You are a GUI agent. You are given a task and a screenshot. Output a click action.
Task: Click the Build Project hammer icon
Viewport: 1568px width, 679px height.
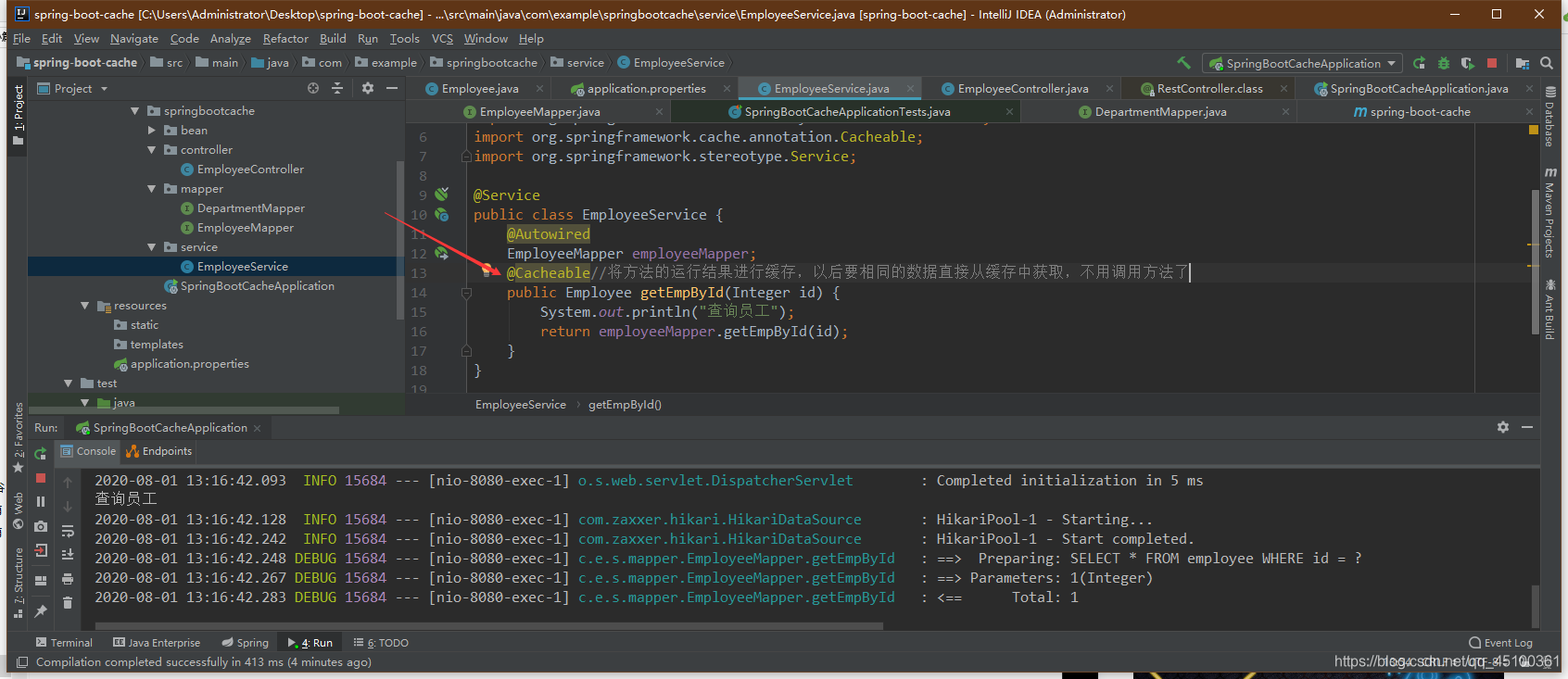(1183, 63)
